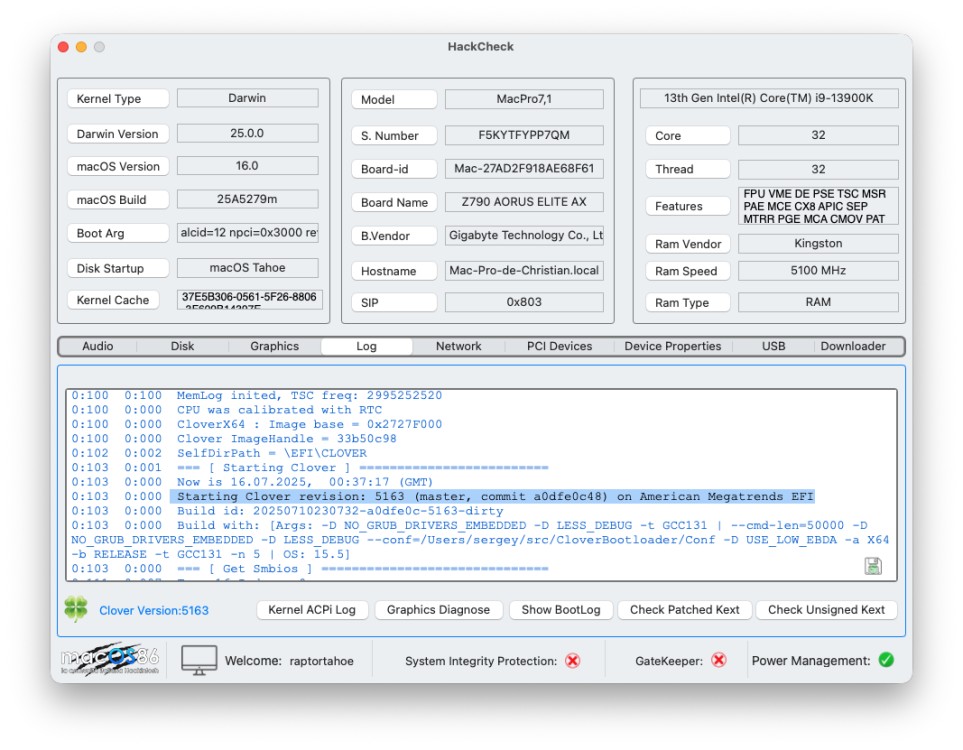This screenshot has width=963, height=750.
Task: Click the green Clover leaf icon
Action: pyautogui.click(x=76, y=609)
